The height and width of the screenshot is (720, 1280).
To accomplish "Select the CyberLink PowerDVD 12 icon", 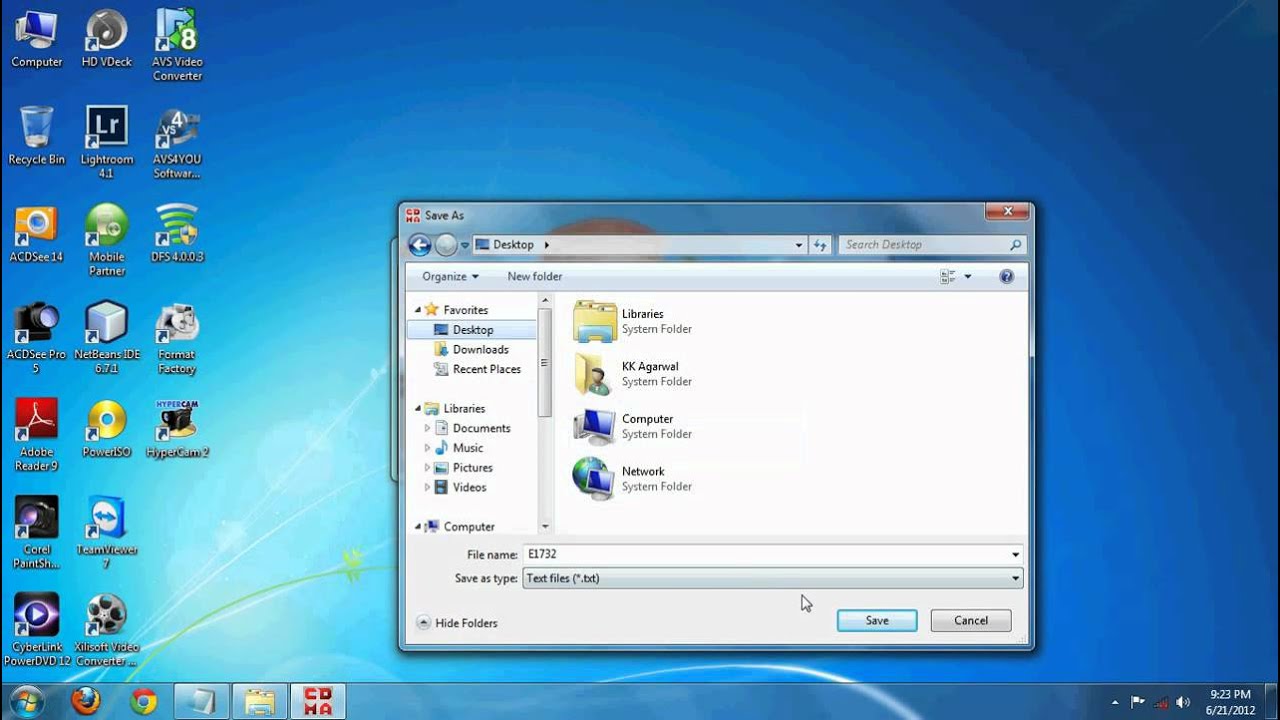I will coord(36,630).
